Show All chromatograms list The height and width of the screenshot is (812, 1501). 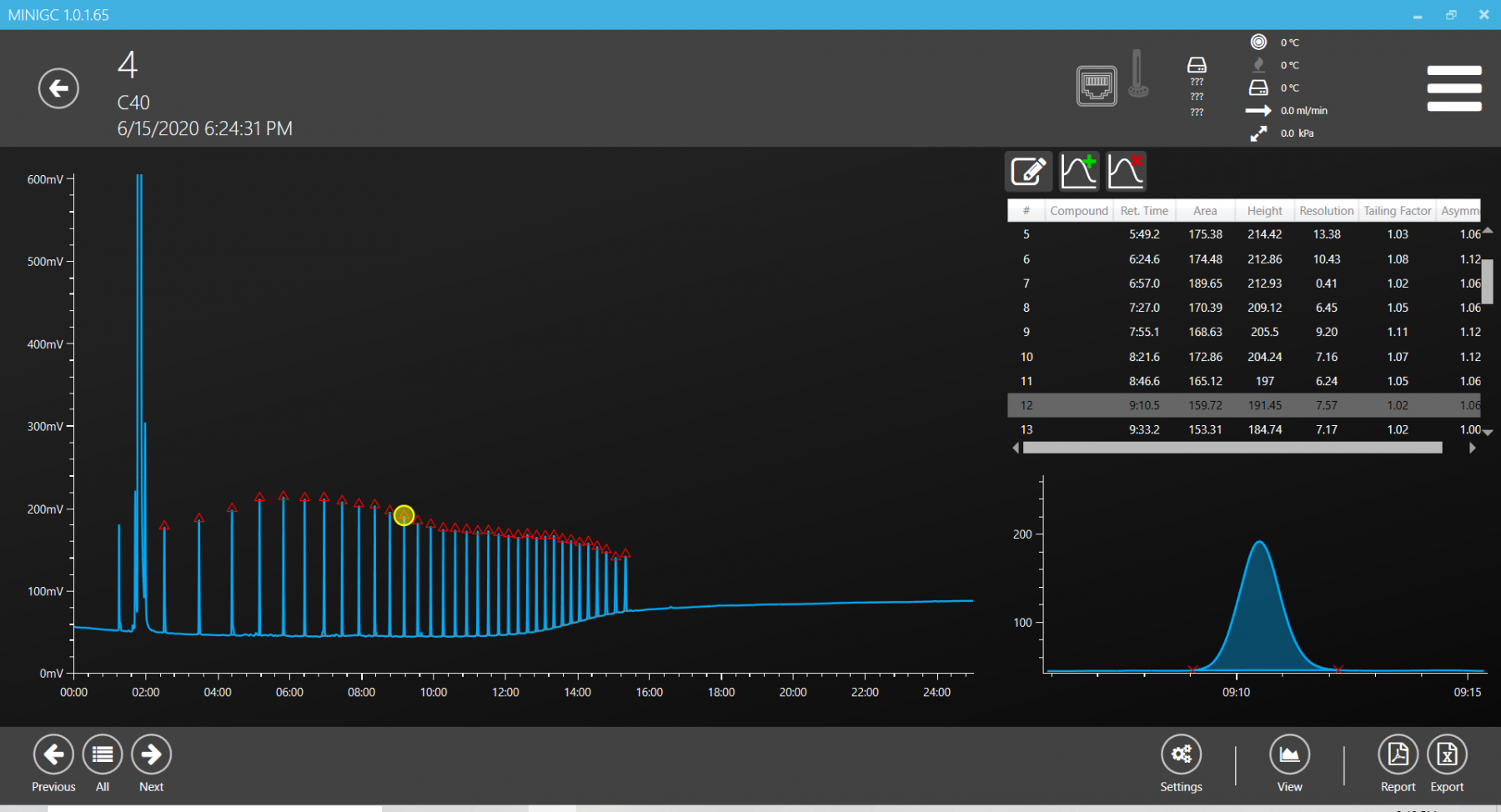tap(103, 754)
